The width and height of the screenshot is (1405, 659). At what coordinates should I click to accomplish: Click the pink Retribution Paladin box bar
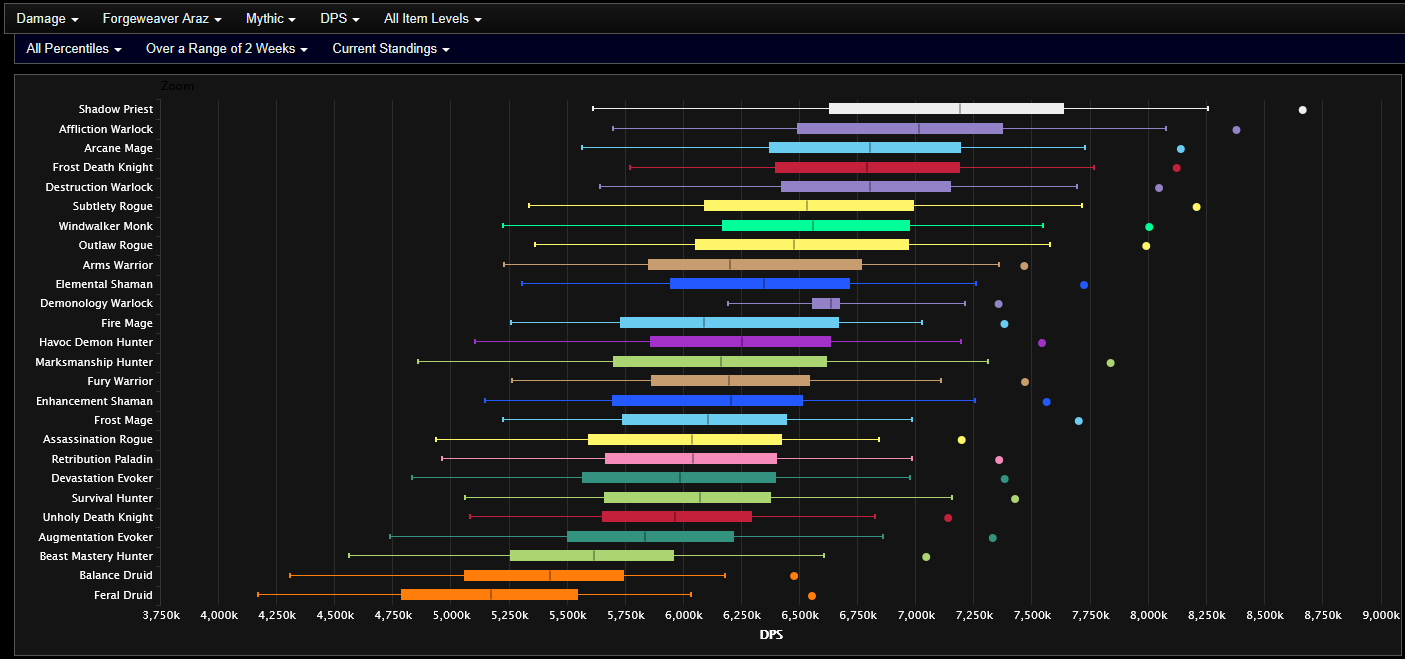coord(691,459)
